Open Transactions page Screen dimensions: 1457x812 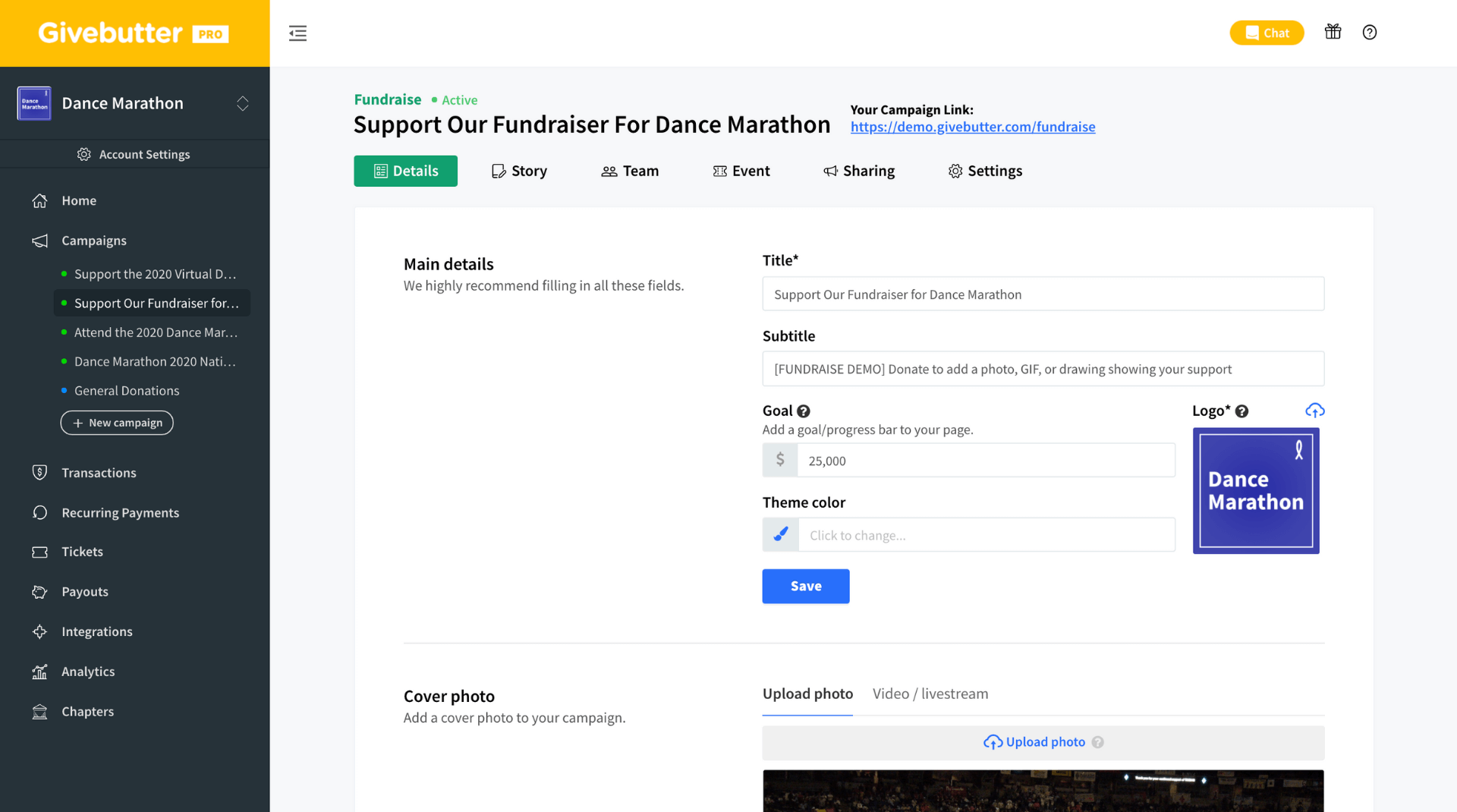(99, 473)
